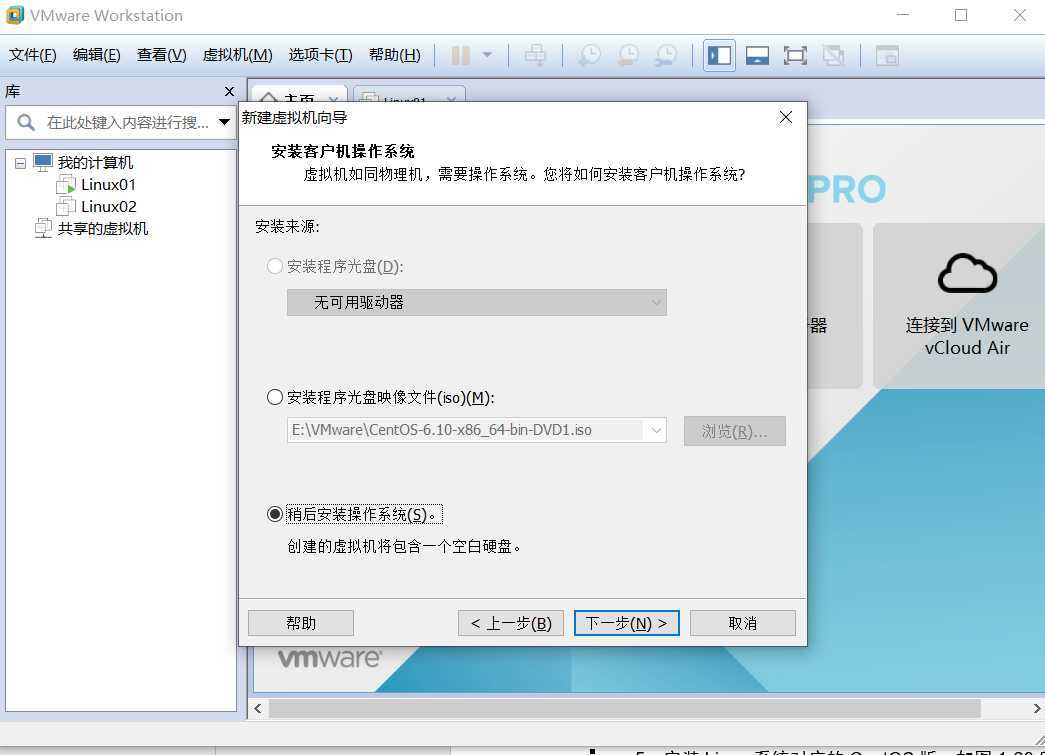Open the 查看(V) menu
The width and height of the screenshot is (1045, 755).
point(161,55)
